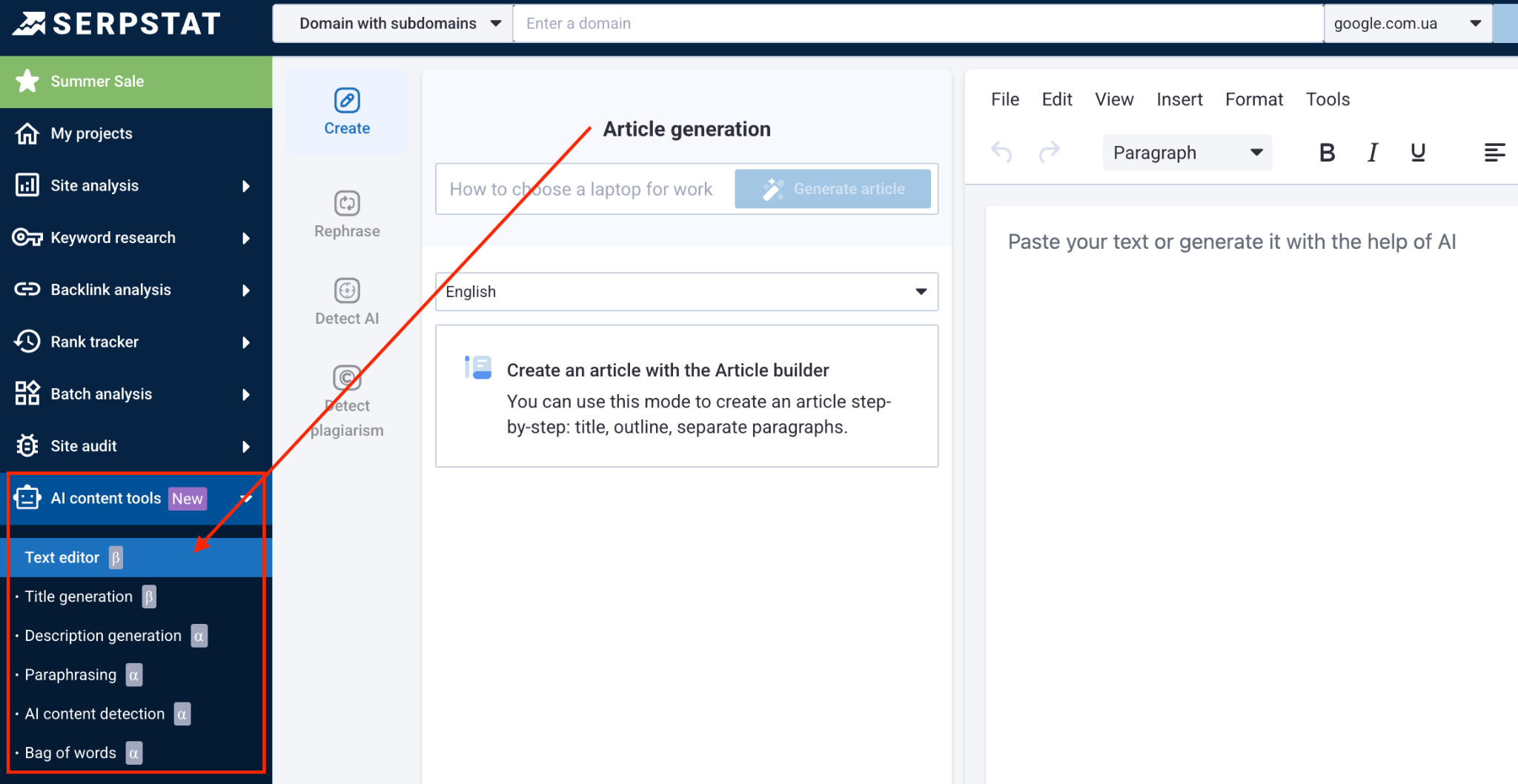The image size is (1518, 784).
Task: Open the Tools menu in the editor
Action: click(x=1327, y=99)
